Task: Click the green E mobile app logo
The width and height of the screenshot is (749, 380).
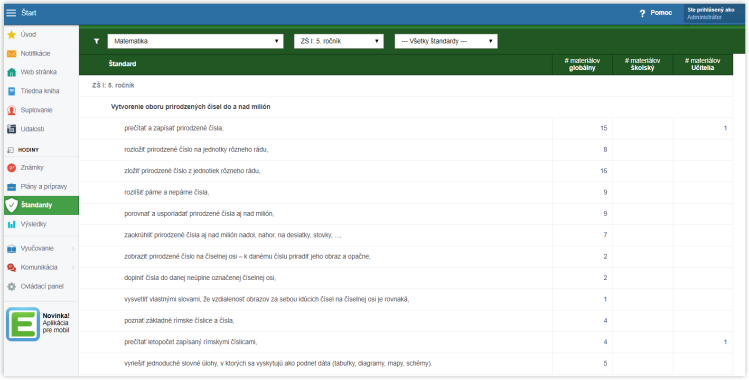Action: click(22, 324)
